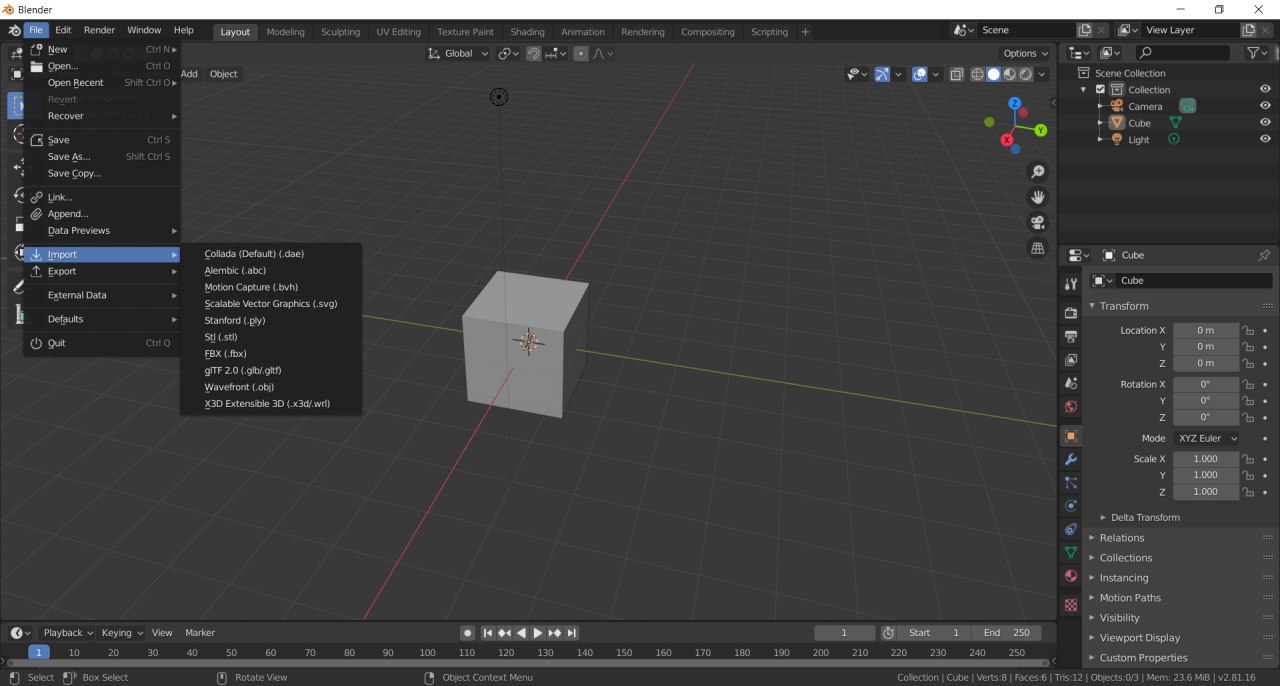Open the Output properties tab

click(x=1071, y=336)
